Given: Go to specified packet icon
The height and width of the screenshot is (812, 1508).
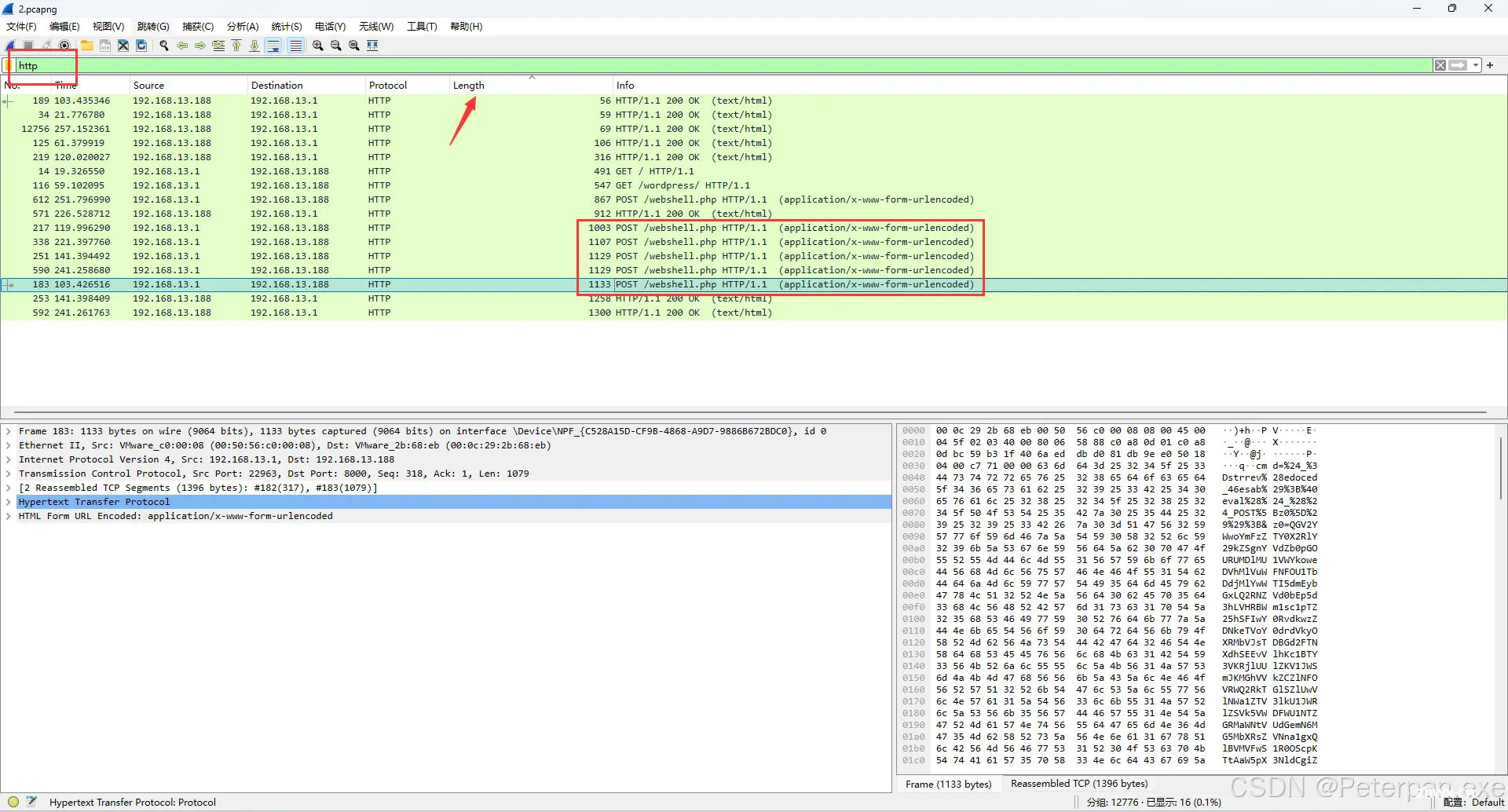Looking at the screenshot, I should point(218,46).
